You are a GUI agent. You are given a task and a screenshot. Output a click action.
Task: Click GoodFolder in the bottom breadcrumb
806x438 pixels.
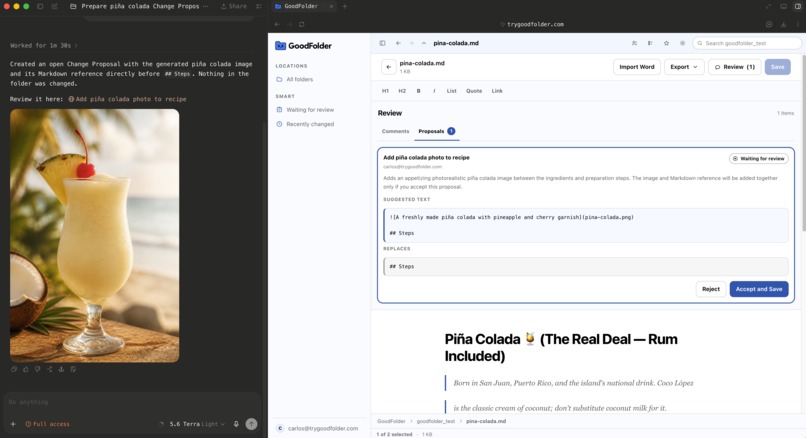391,421
